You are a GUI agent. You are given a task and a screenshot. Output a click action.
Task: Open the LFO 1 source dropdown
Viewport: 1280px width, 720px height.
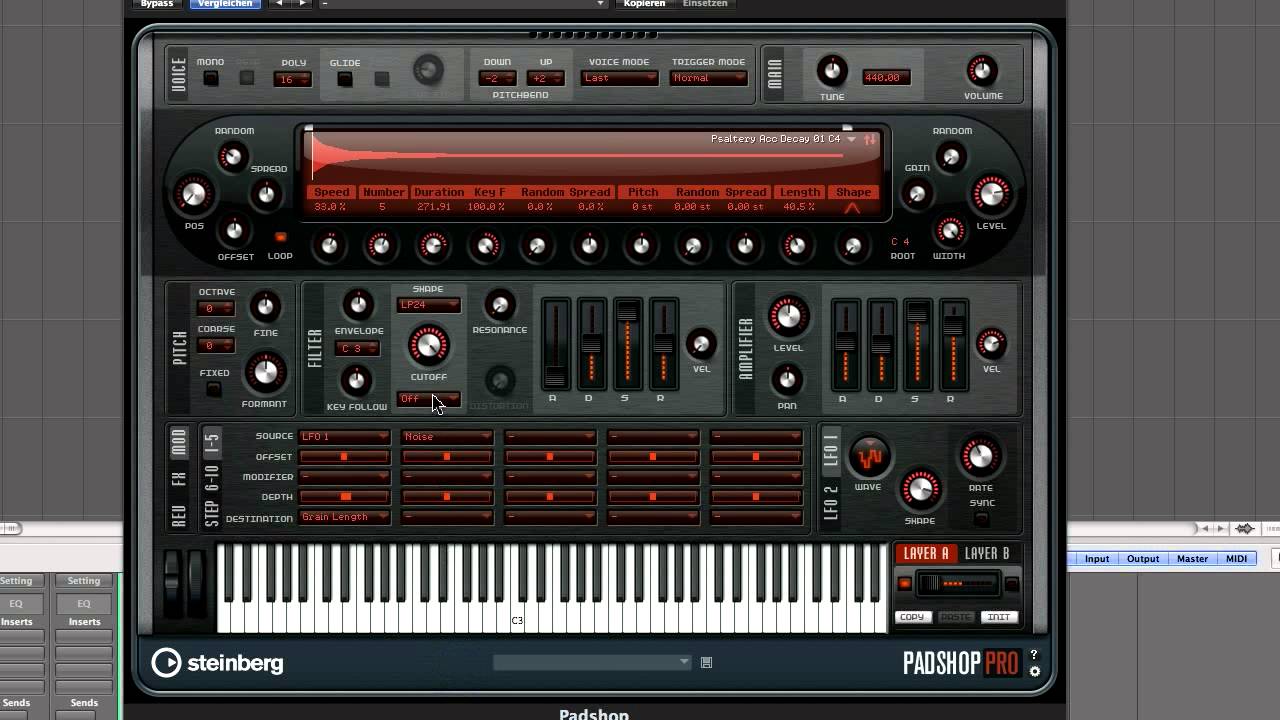pos(344,437)
